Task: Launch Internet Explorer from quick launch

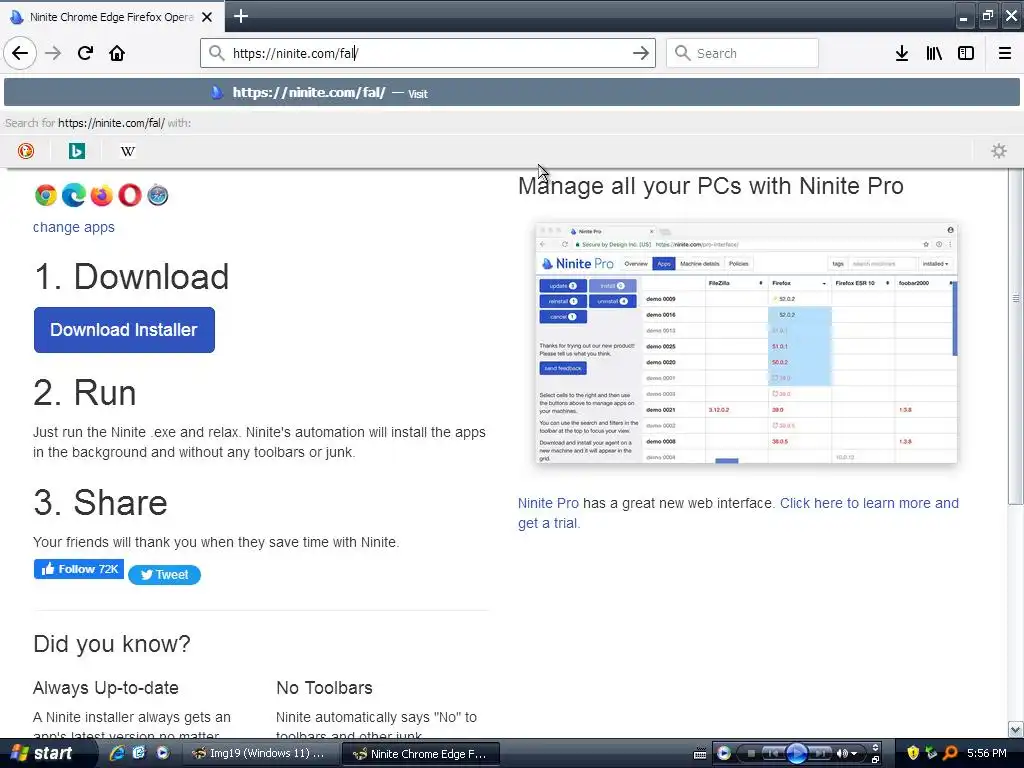Action: click(x=118, y=753)
